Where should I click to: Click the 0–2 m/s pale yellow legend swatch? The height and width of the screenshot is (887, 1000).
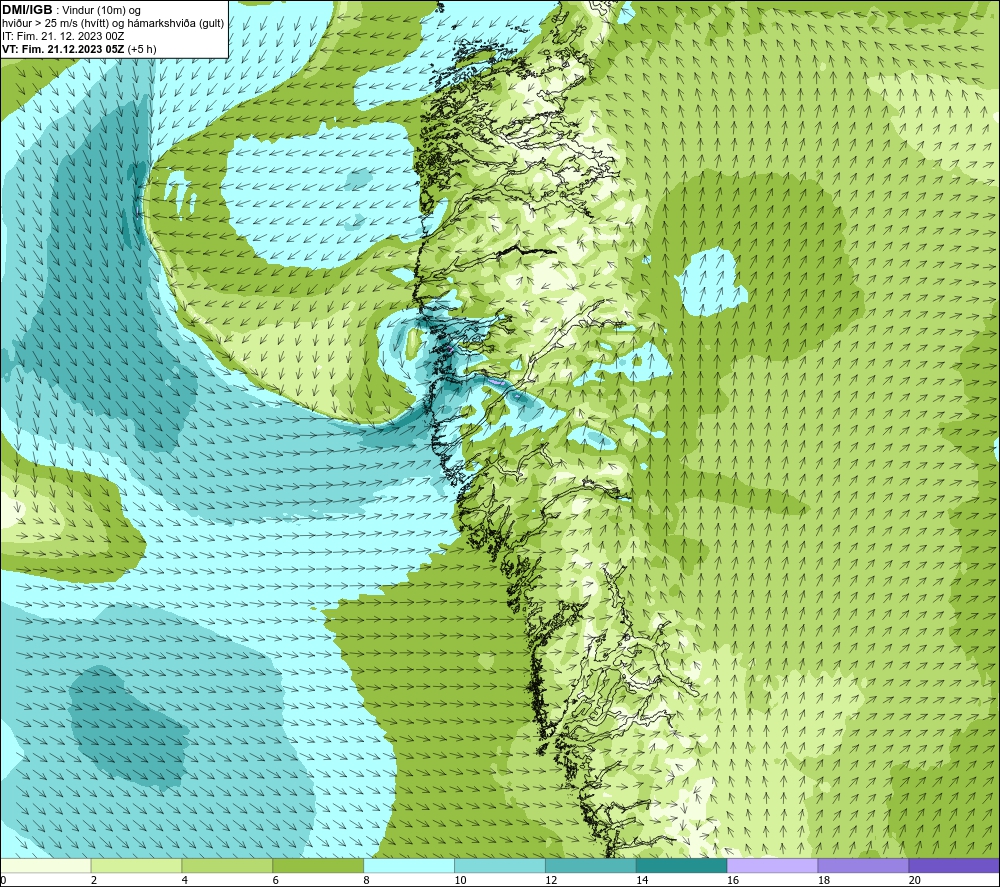click(x=46, y=866)
